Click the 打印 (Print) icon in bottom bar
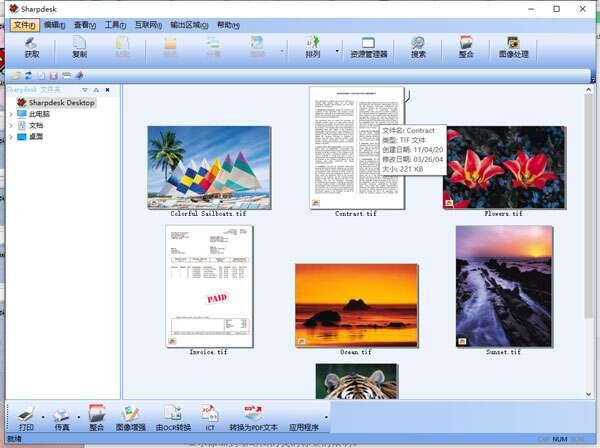The width and height of the screenshot is (600, 448). (x=26, y=416)
